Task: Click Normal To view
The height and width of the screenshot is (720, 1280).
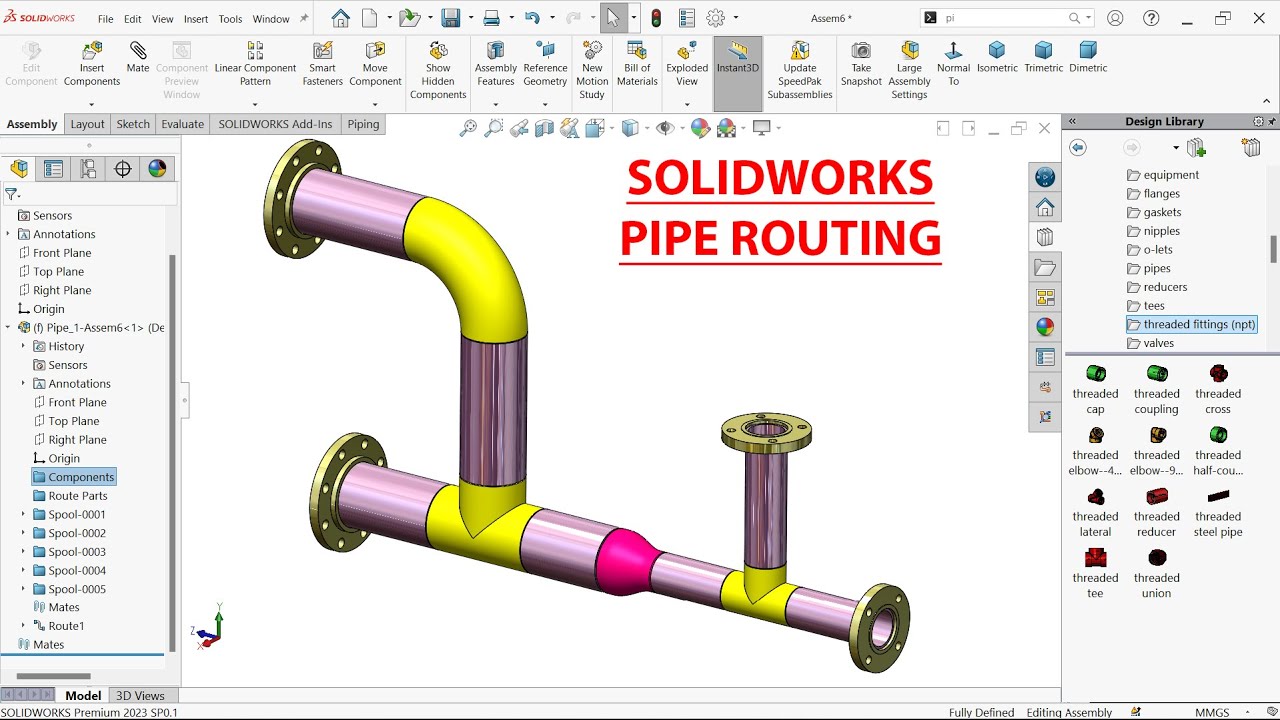Action: [953, 64]
